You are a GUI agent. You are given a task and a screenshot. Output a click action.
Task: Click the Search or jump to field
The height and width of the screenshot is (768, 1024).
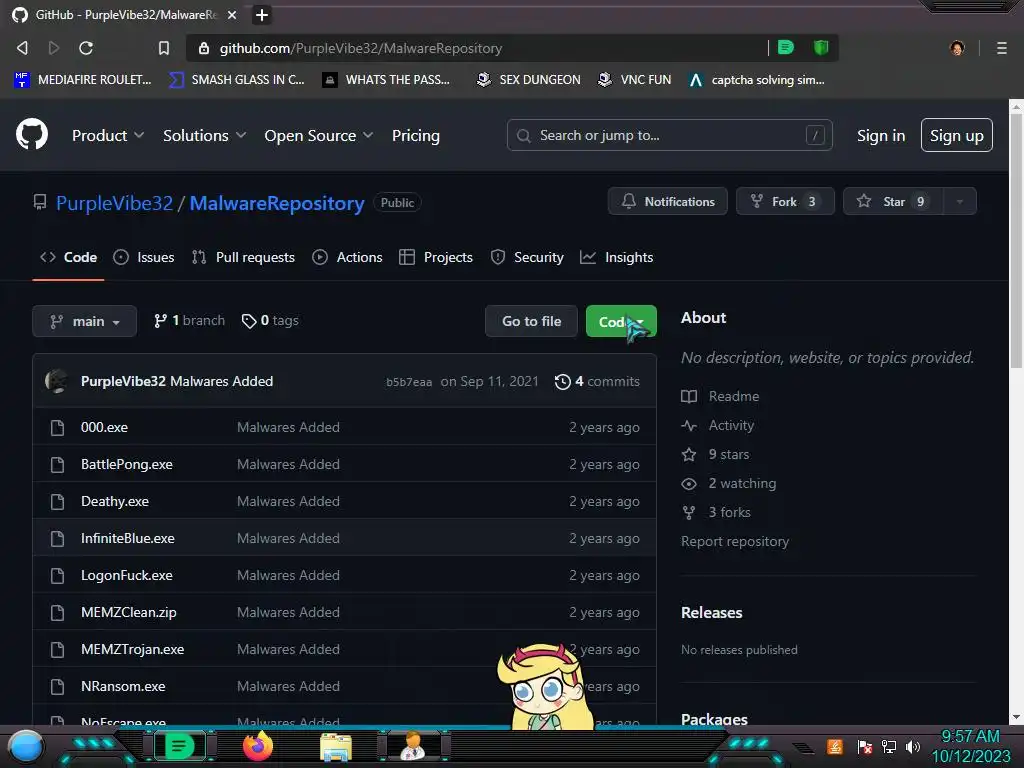click(669, 135)
